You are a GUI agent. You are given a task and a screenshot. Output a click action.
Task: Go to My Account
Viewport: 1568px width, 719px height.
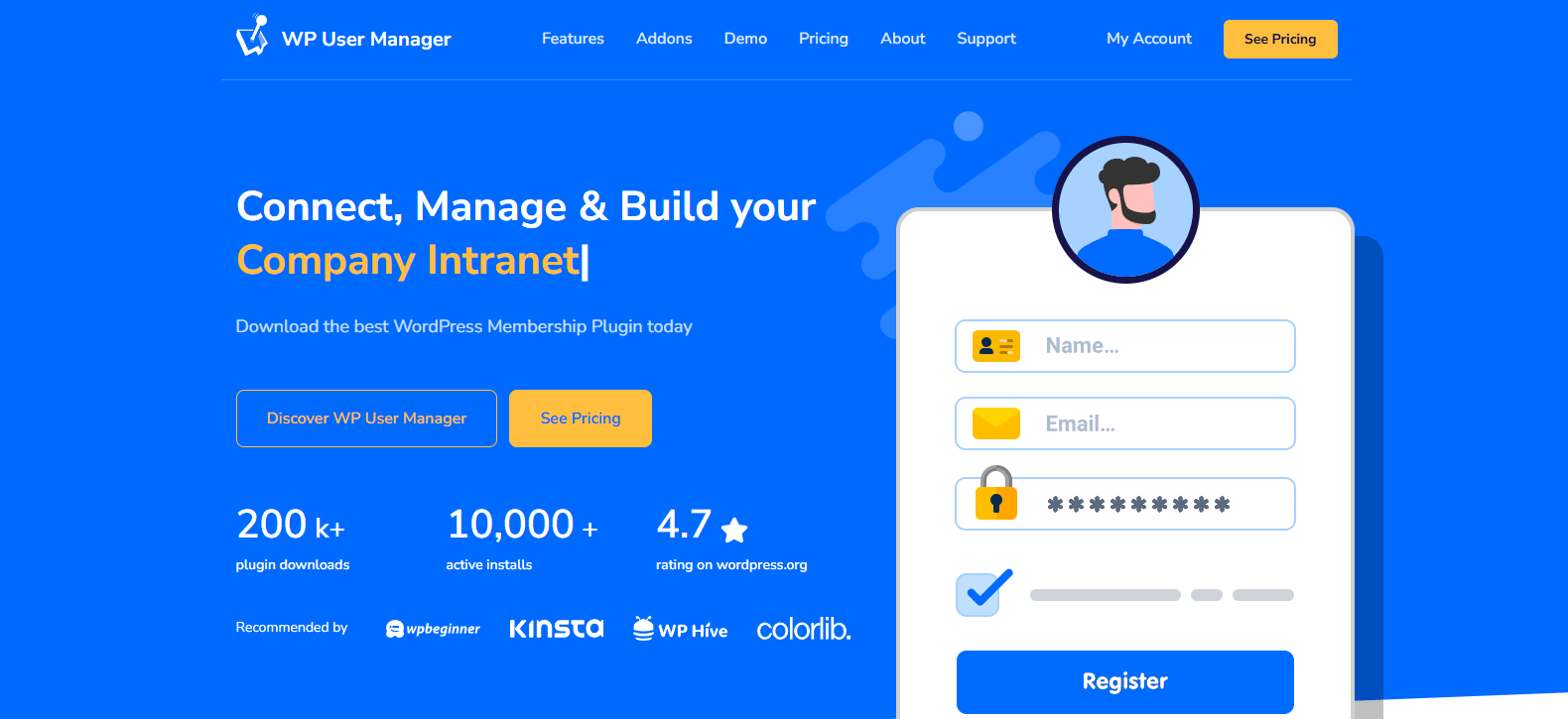[1149, 39]
